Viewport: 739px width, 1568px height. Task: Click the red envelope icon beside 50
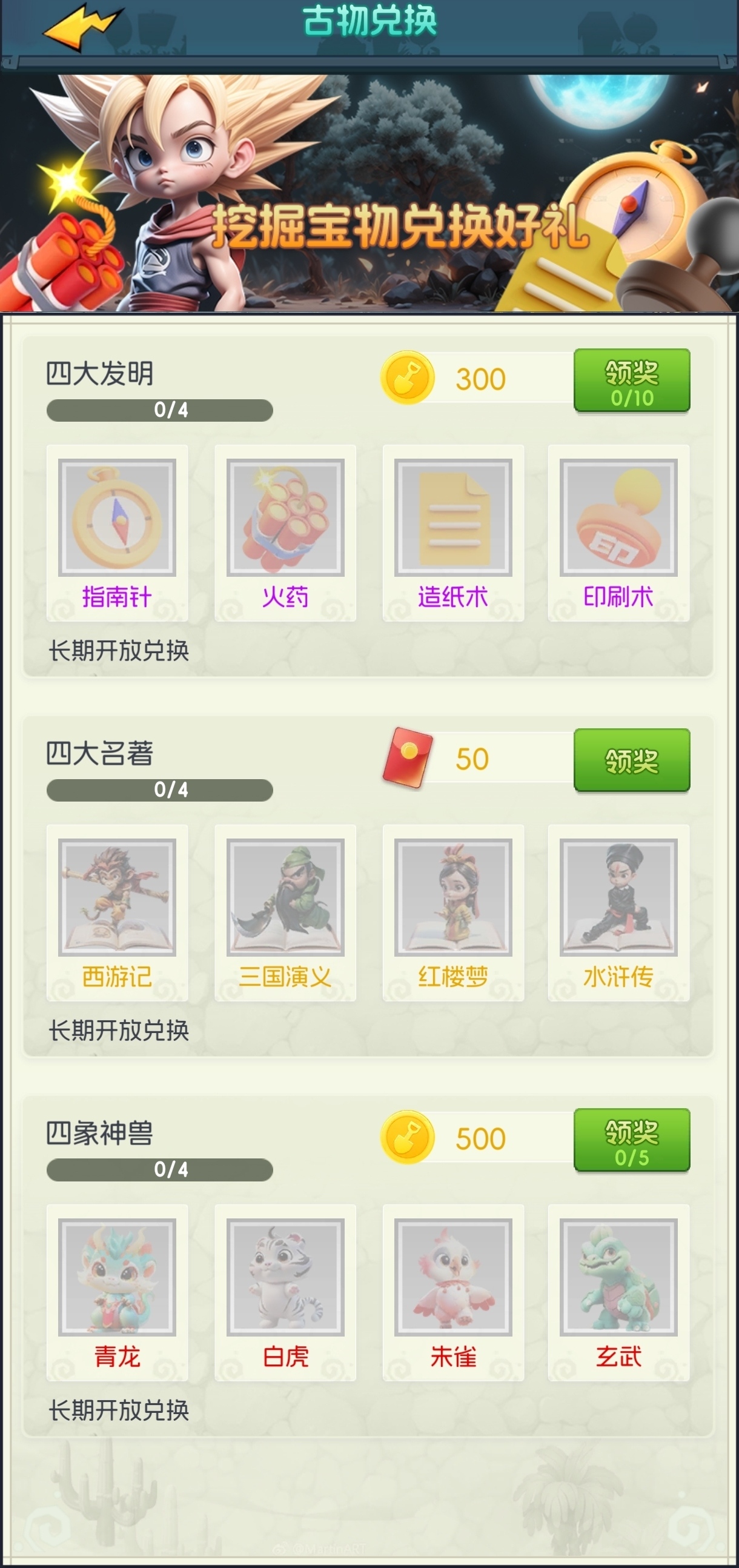click(x=407, y=758)
